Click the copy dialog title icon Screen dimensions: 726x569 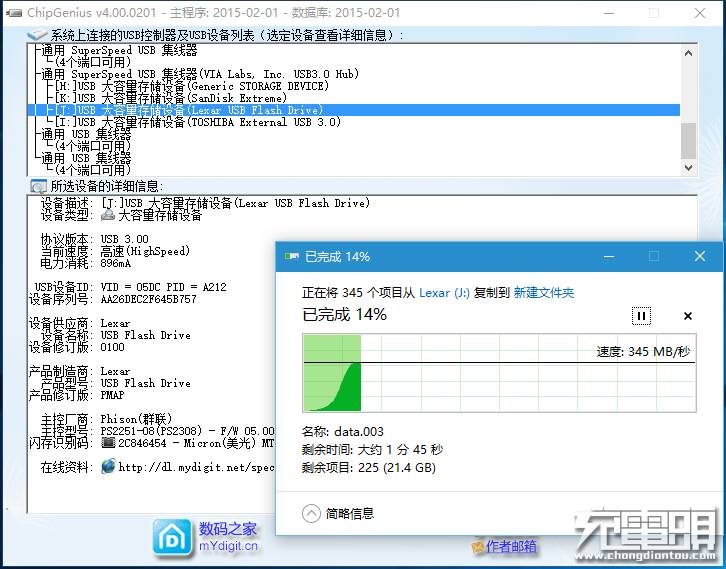(x=291, y=256)
